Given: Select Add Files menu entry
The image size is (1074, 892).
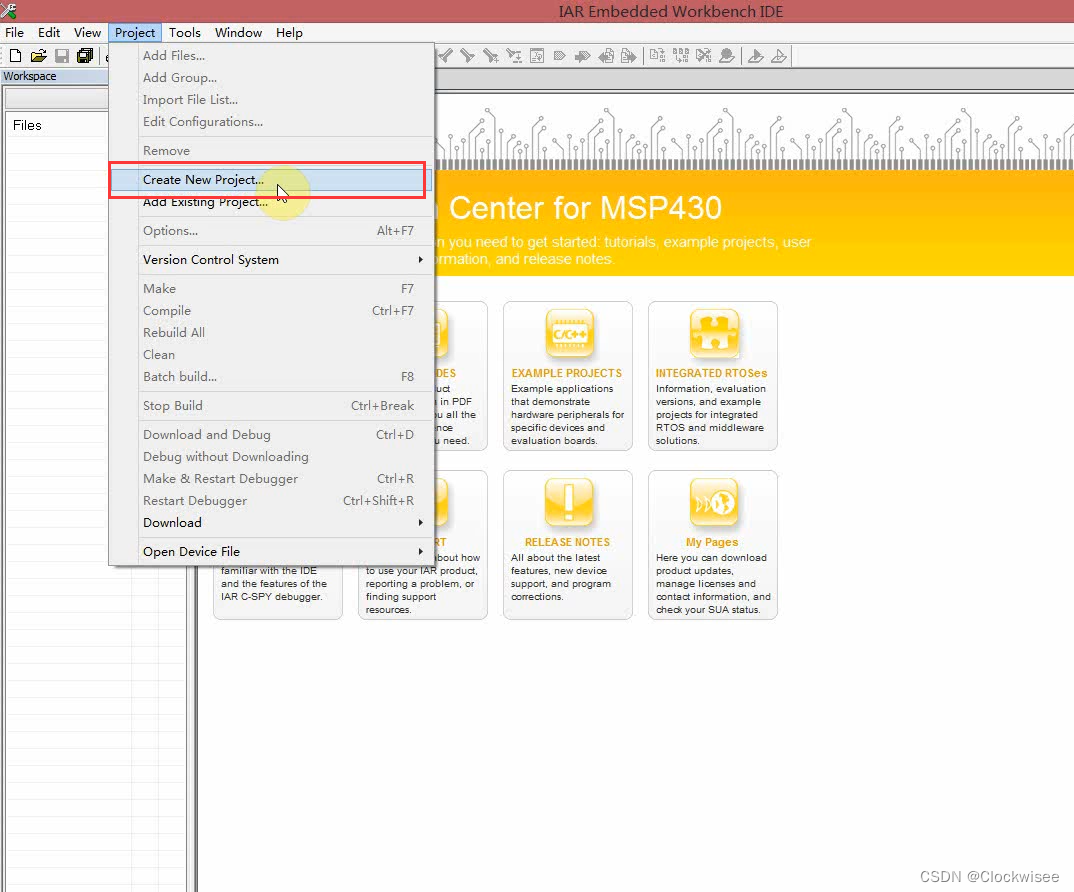Looking at the screenshot, I should coord(272,55).
